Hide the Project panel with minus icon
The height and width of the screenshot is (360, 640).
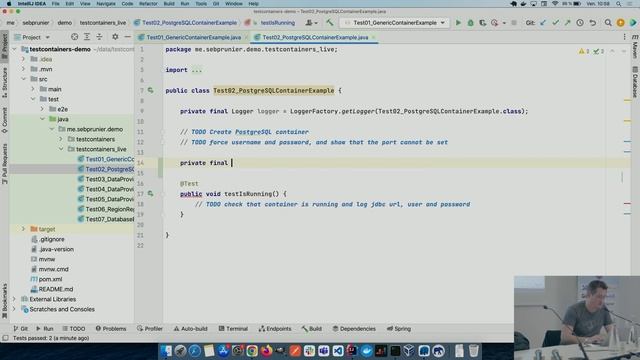click(x=127, y=37)
